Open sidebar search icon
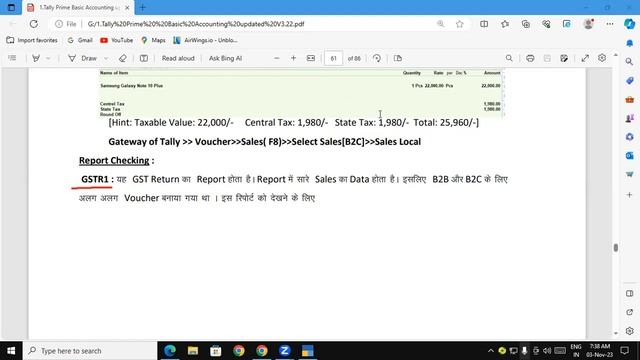 coord(629,62)
